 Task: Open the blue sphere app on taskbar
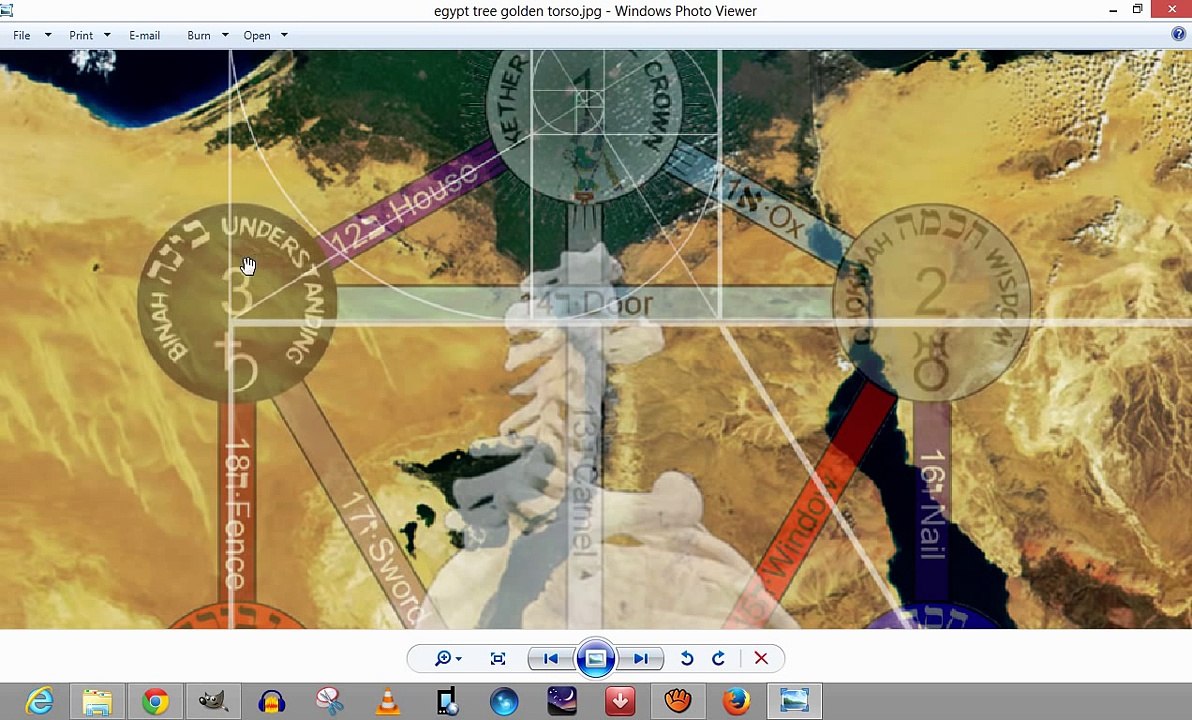point(504,701)
